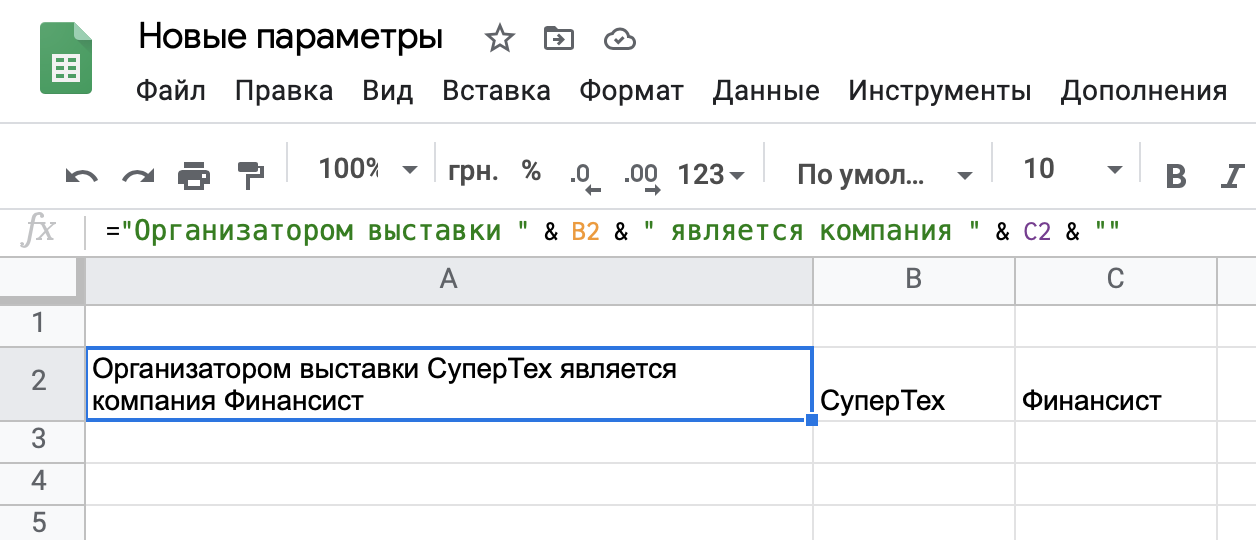
Task: Apply percent format
Action: [531, 171]
